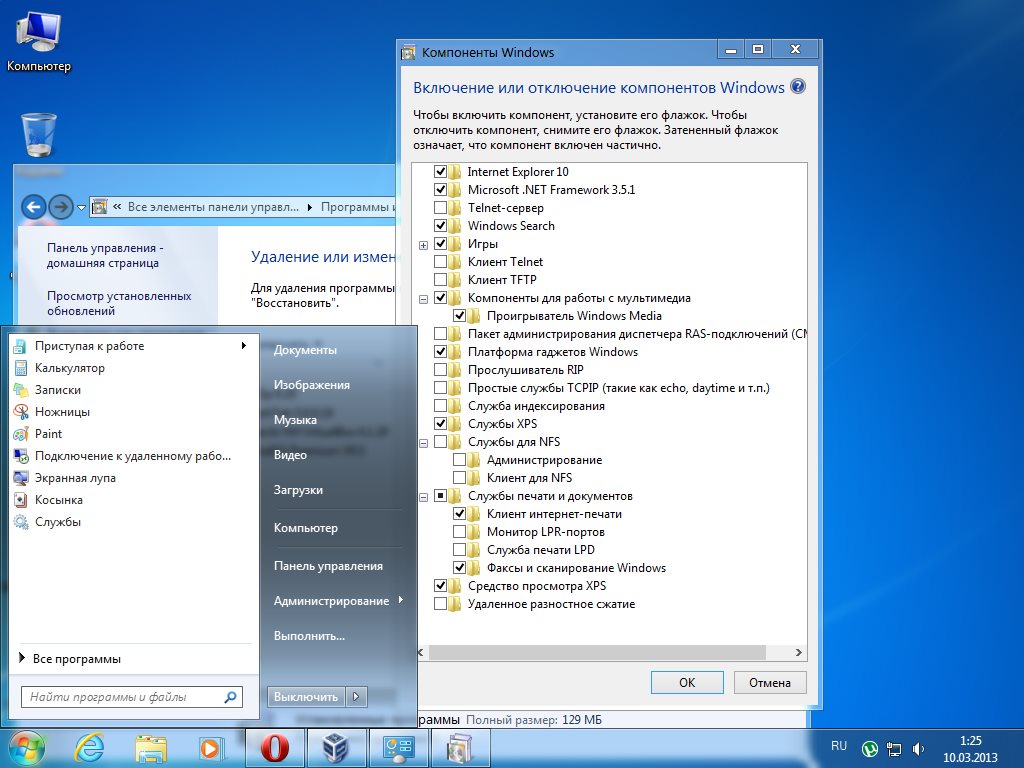Open Панель управления from the Start menu
This screenshot has width=1024, height=768.
coord(328,566)
